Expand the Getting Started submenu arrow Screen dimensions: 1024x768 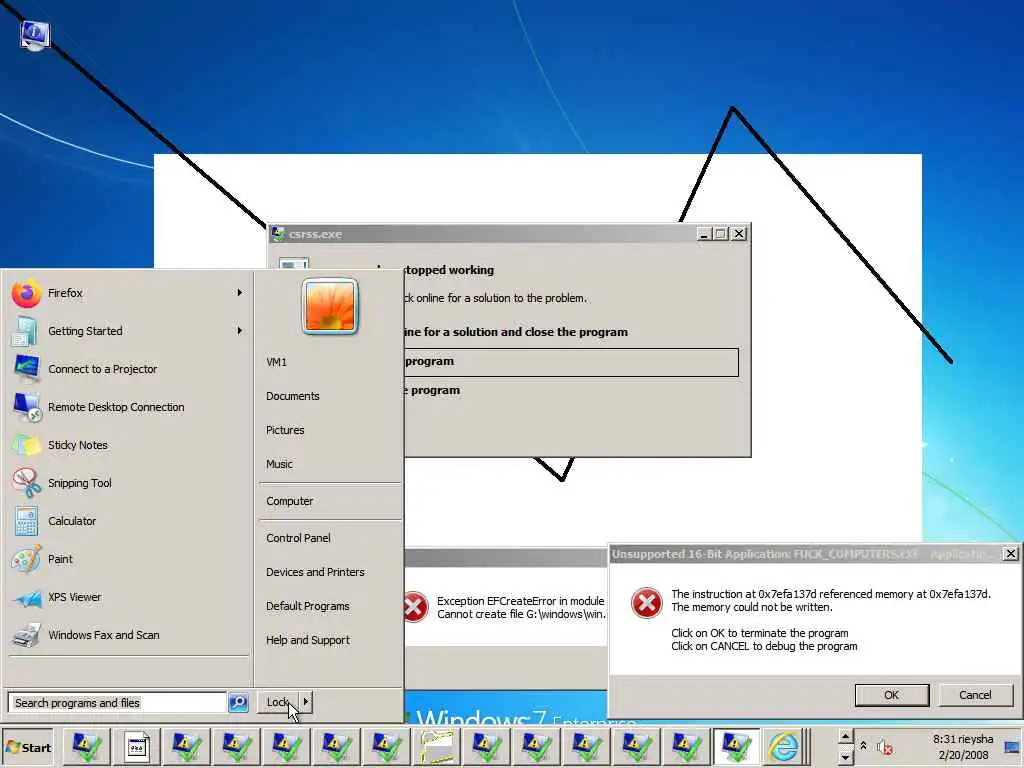click(240, 331)
